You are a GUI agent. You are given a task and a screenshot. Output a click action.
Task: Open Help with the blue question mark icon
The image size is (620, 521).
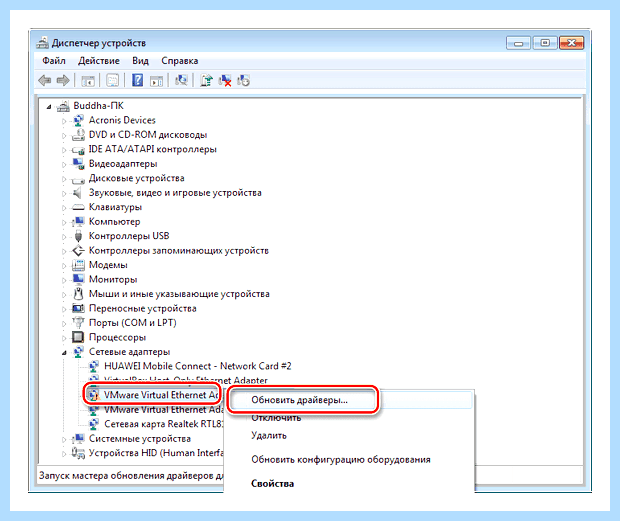click(137, 81)
